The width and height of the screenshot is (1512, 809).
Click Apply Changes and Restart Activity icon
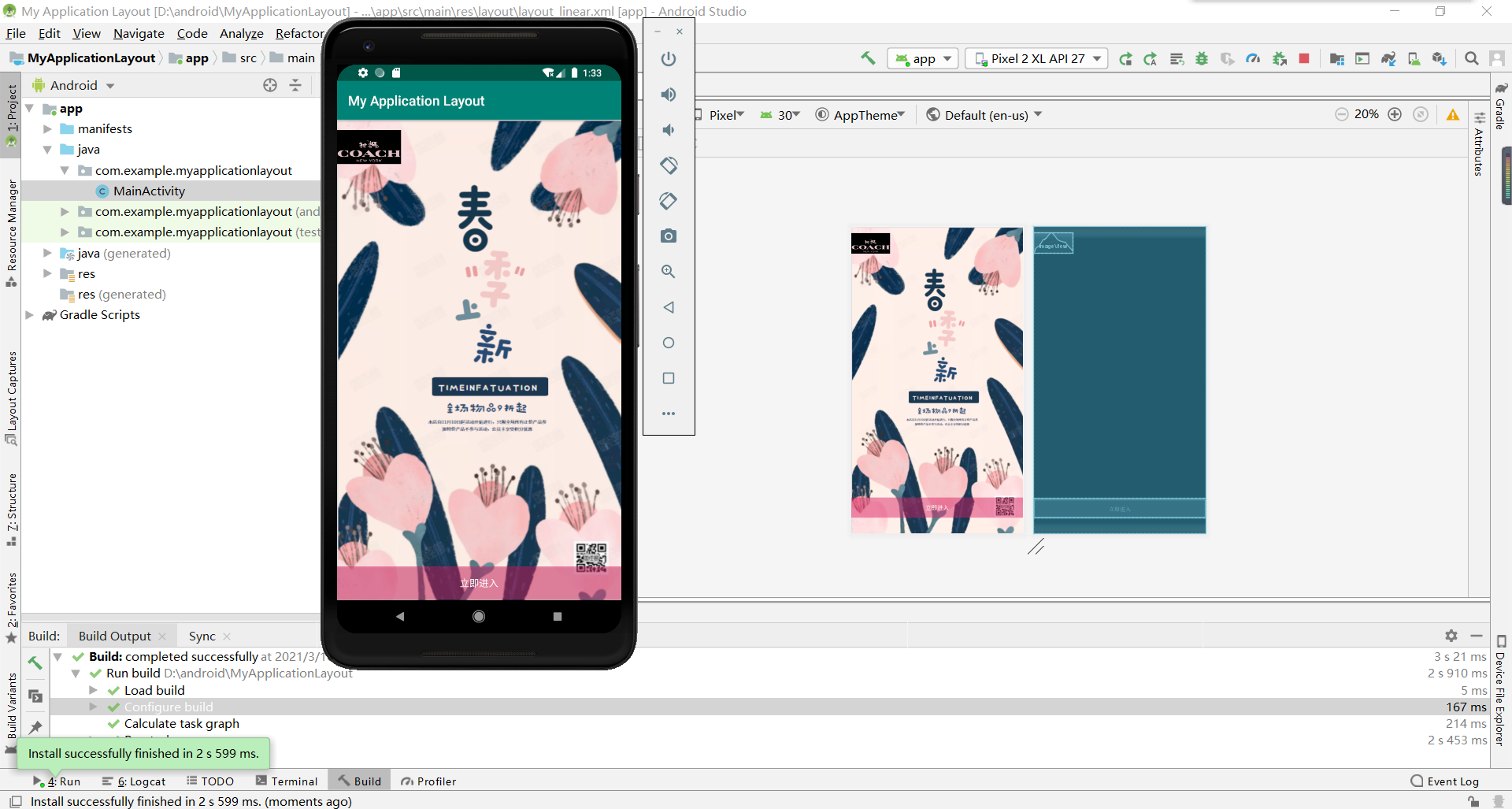coord(1151,58)
